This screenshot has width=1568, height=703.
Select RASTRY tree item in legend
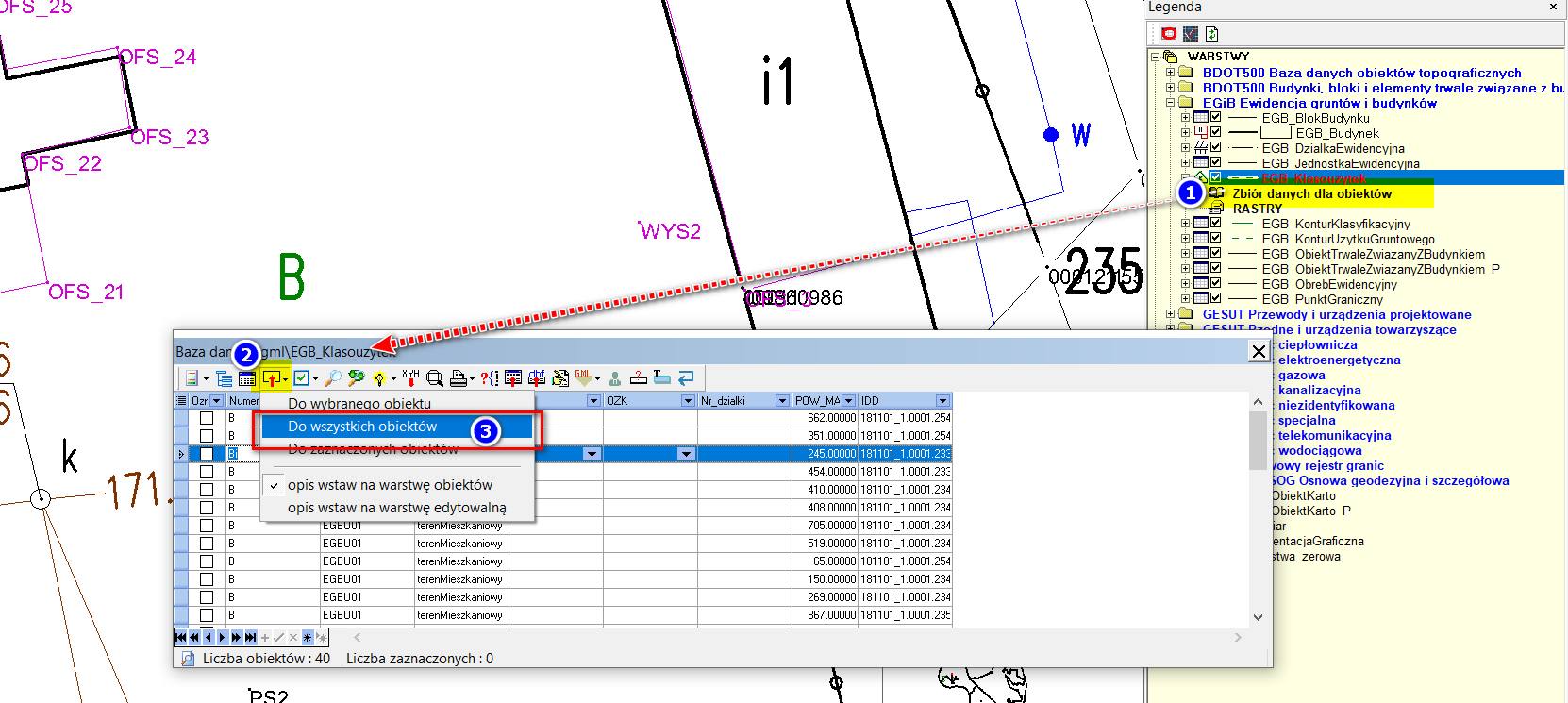1258,209
